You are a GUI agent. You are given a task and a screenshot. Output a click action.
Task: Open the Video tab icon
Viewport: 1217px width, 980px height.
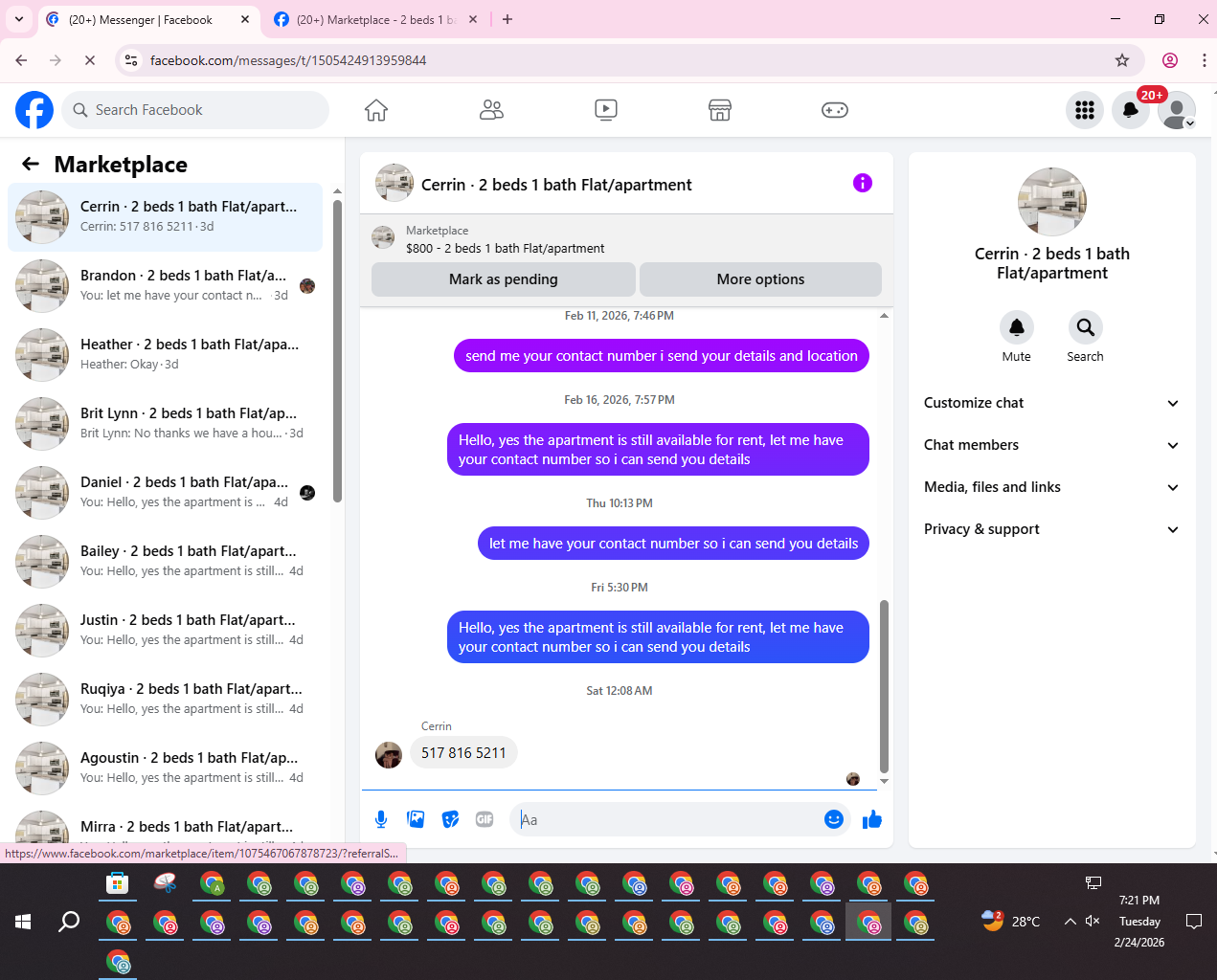[606, 110]
